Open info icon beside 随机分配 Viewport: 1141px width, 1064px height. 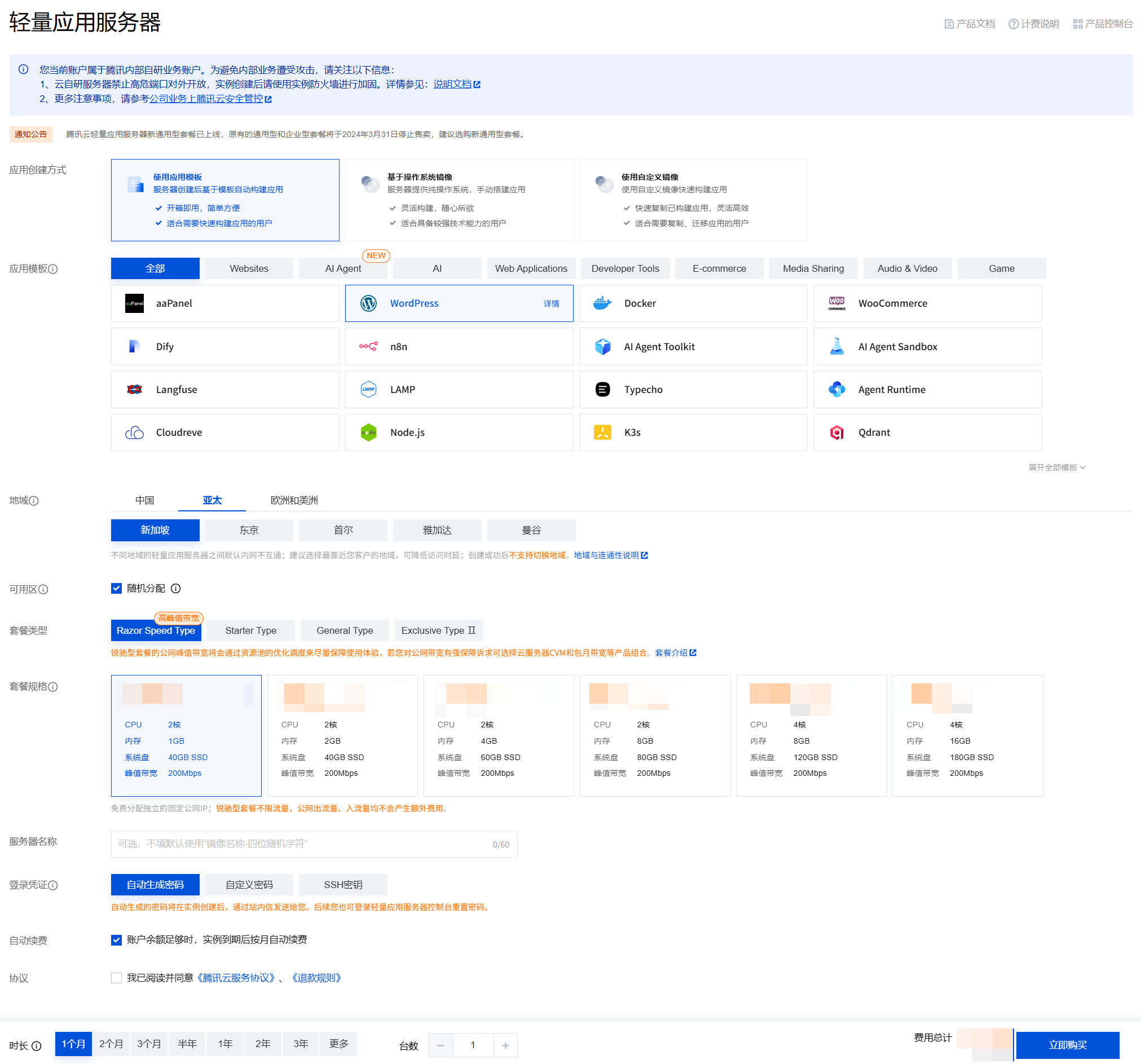(176, 588)
